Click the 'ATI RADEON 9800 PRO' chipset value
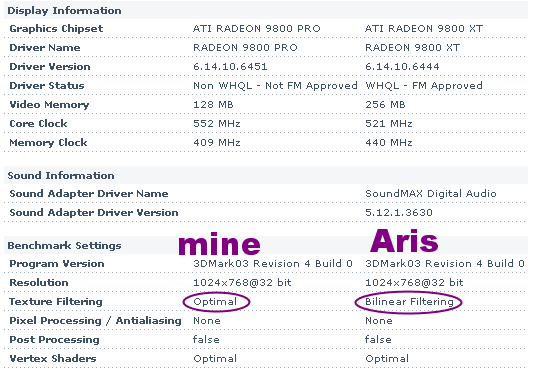 tap(256, 29)
